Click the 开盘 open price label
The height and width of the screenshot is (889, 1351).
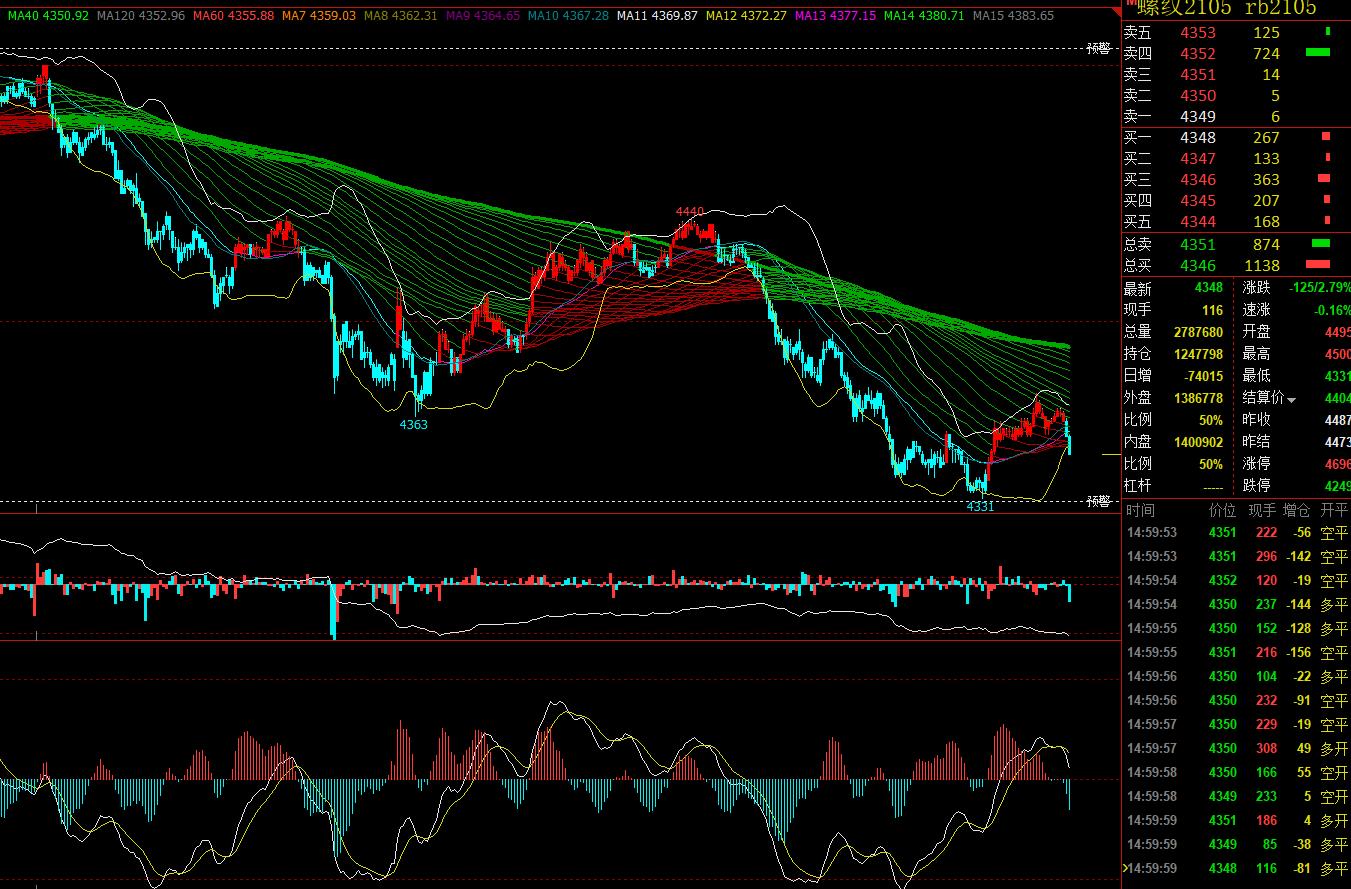1257,332
